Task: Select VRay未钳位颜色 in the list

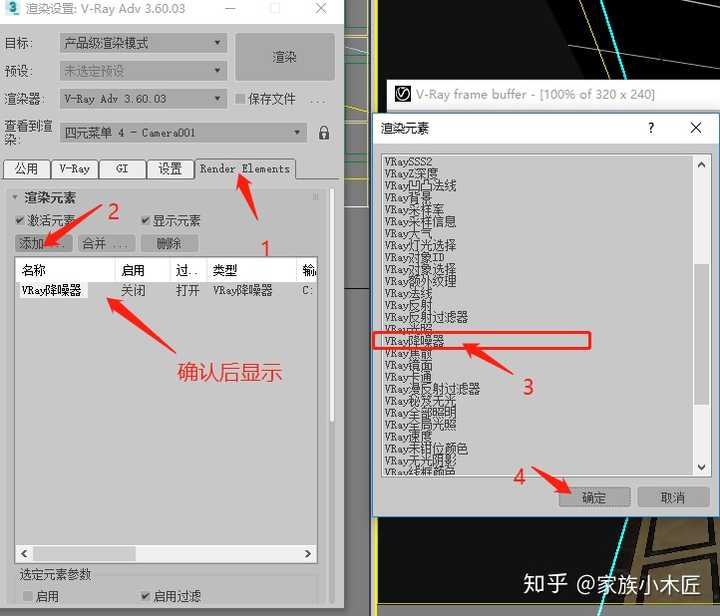Action: (426, 448)
